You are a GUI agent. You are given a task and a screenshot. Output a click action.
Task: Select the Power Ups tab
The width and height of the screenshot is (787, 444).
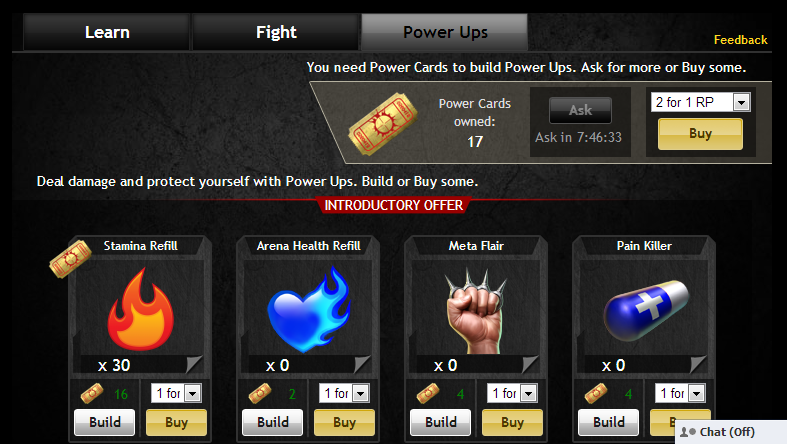445,32
